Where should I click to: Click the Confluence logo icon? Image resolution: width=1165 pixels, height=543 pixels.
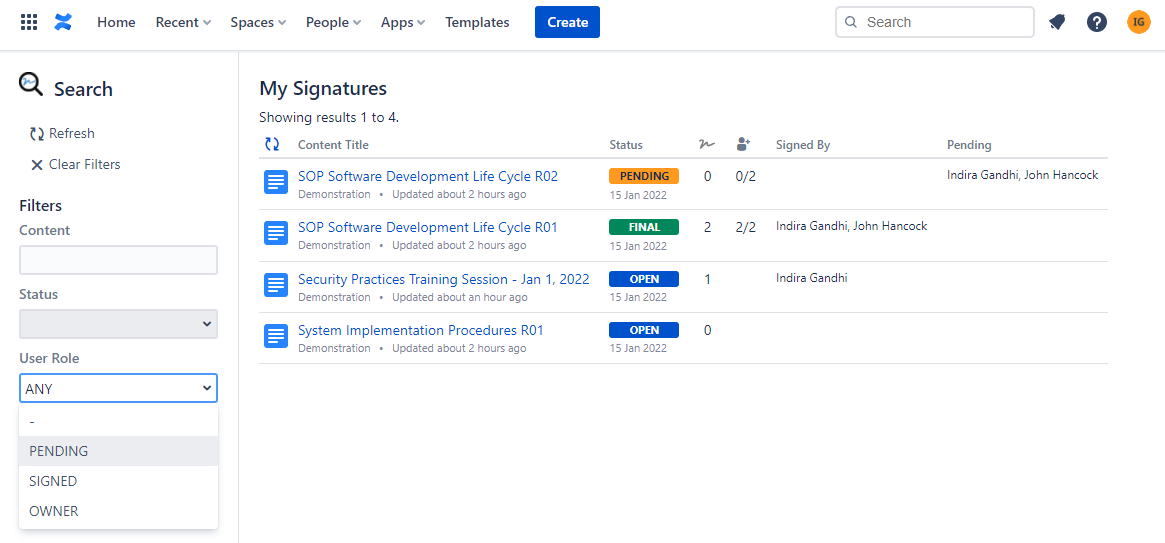tap(64, 22)
